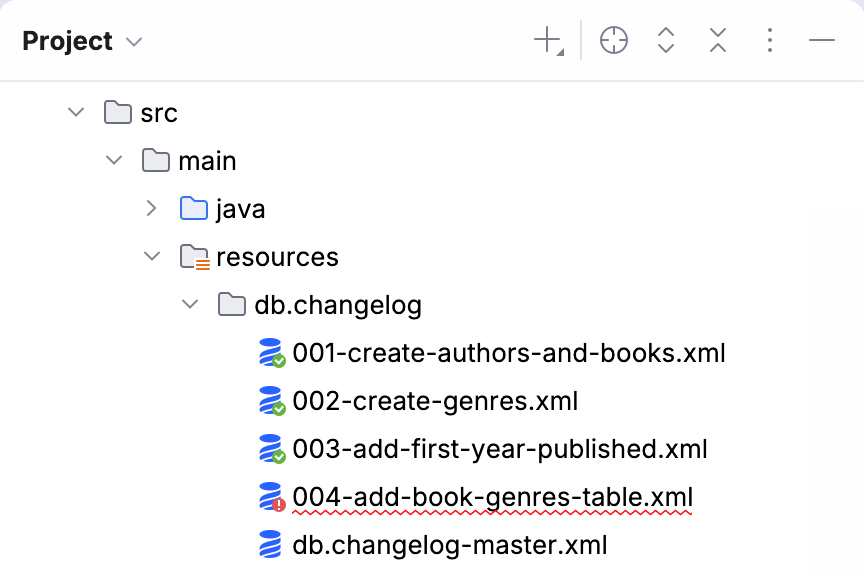Screen dimensions: 864x578
Task: Expand the java folder chevron
Action: point(152,208)
